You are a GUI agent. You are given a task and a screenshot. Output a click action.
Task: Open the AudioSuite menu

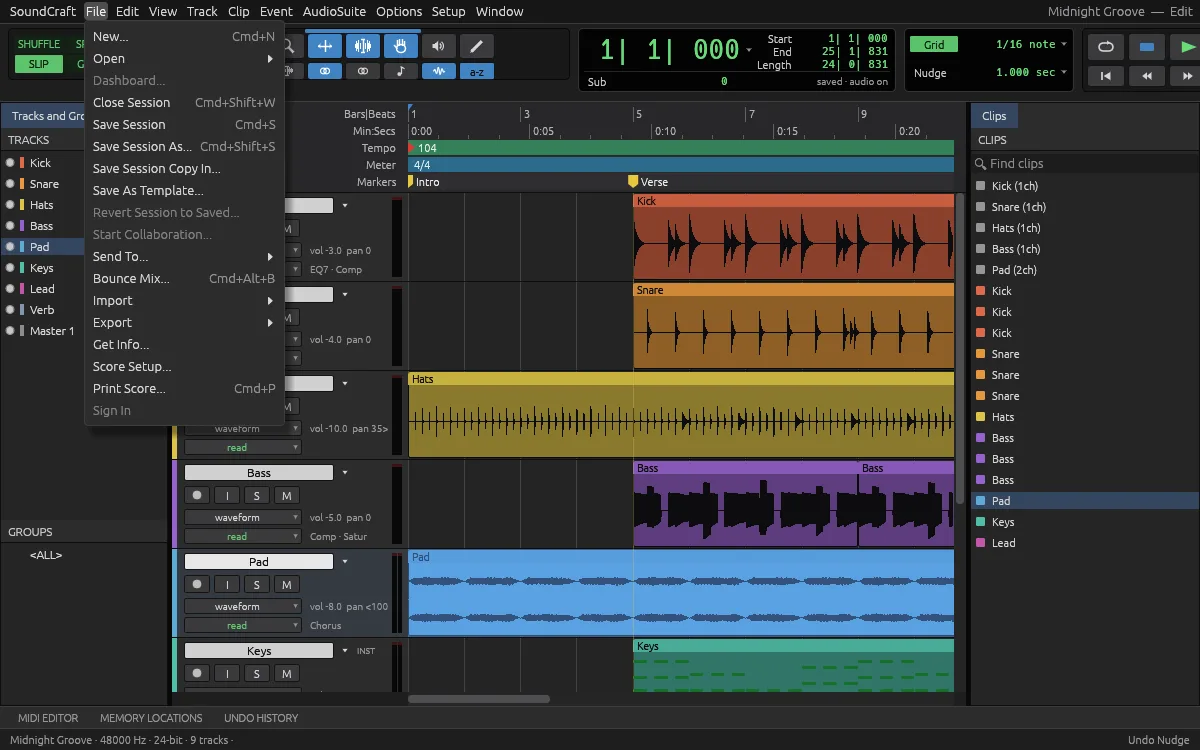334,12
